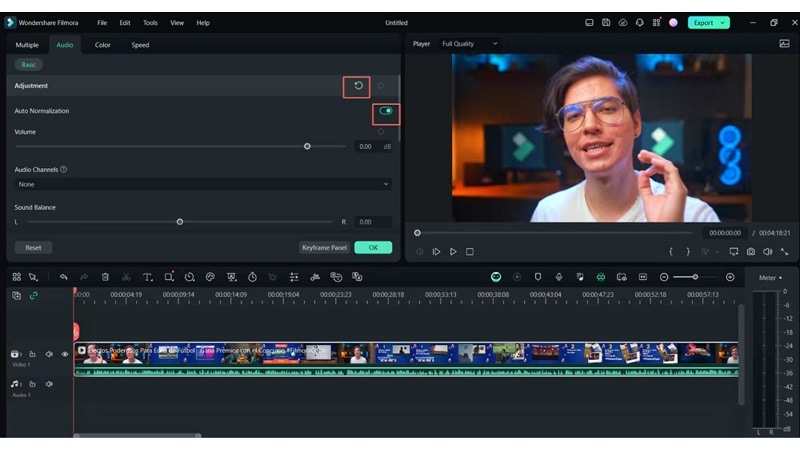Toggle the green auto link chain icon
Screen dimensions: 800x450
pyautogui.click(x=34, y=295)
